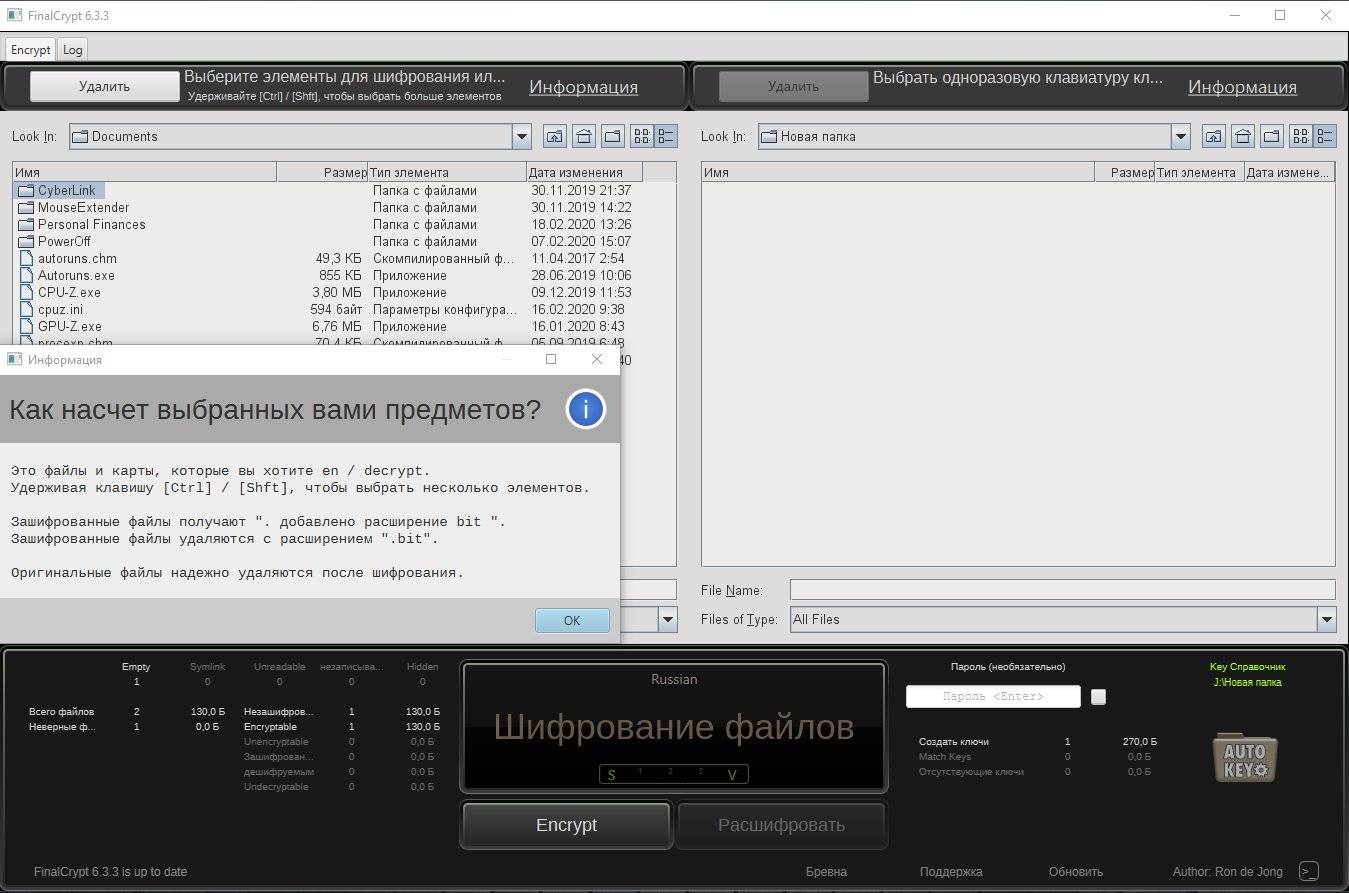Click the Обновить link
Screen dimensions: 1349x893
1076,872
